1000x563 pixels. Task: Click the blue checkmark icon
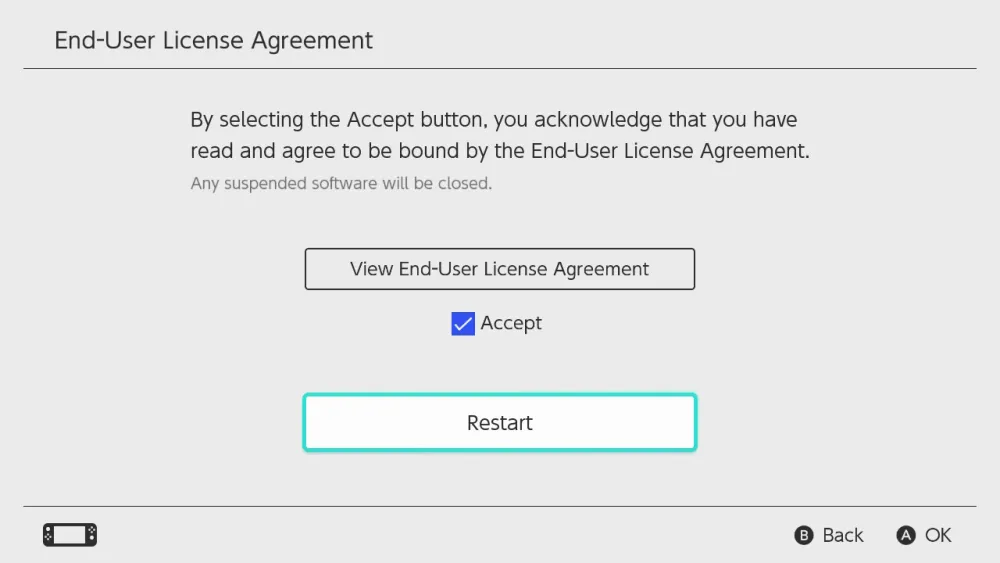click(463, 323)
